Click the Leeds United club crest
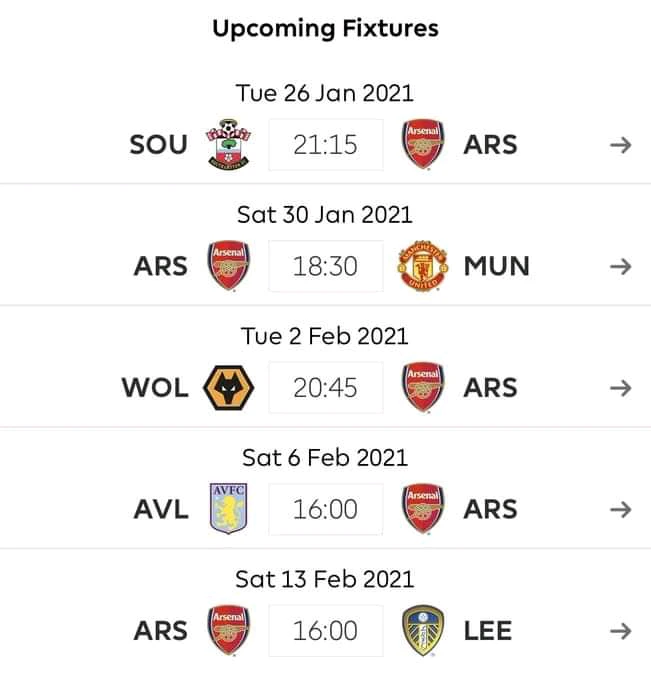Viewport: 651px width, 680px height. (x=421, y=630)
